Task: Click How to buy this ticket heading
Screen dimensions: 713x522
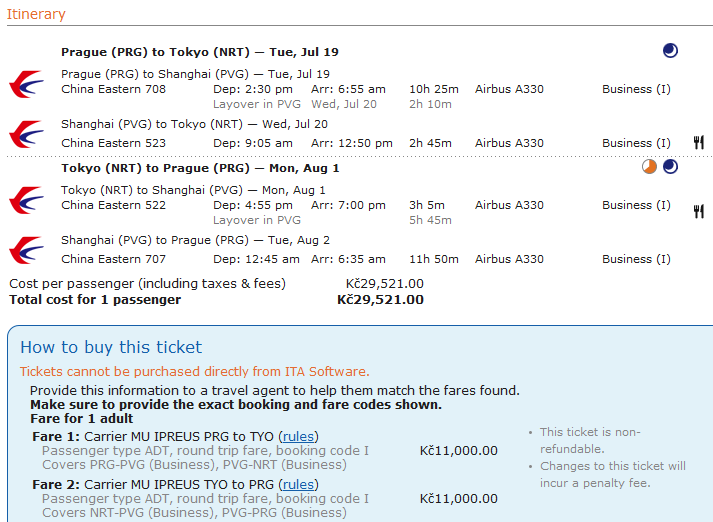Action: click(x=111, y=348)
